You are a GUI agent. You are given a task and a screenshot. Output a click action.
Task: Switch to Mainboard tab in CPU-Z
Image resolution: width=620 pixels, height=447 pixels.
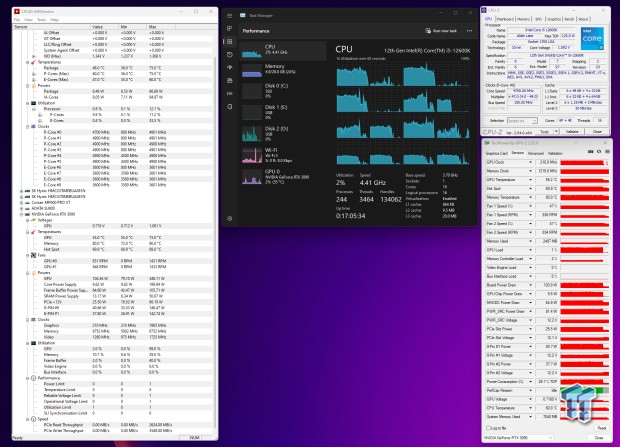[x=505, y=19]
